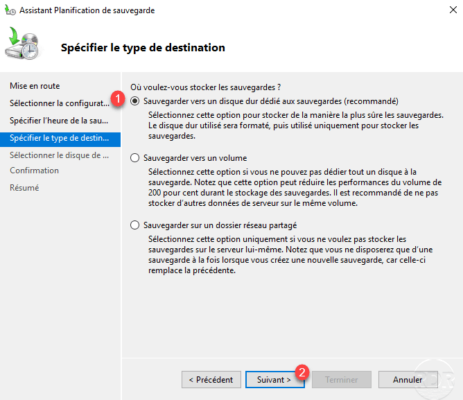Select 'Spécifier le type de destin...' step
Screen dimensions: 463x400
[60, 139]
